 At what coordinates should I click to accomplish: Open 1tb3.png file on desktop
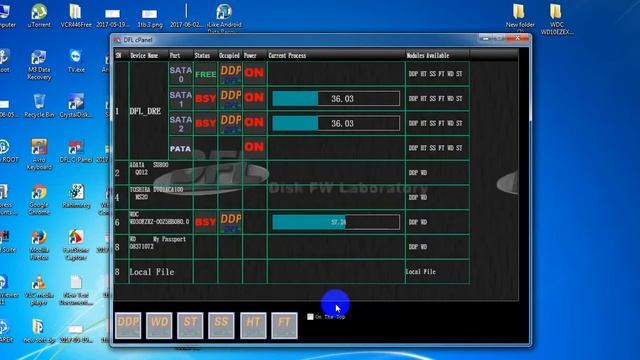point(150,18)
